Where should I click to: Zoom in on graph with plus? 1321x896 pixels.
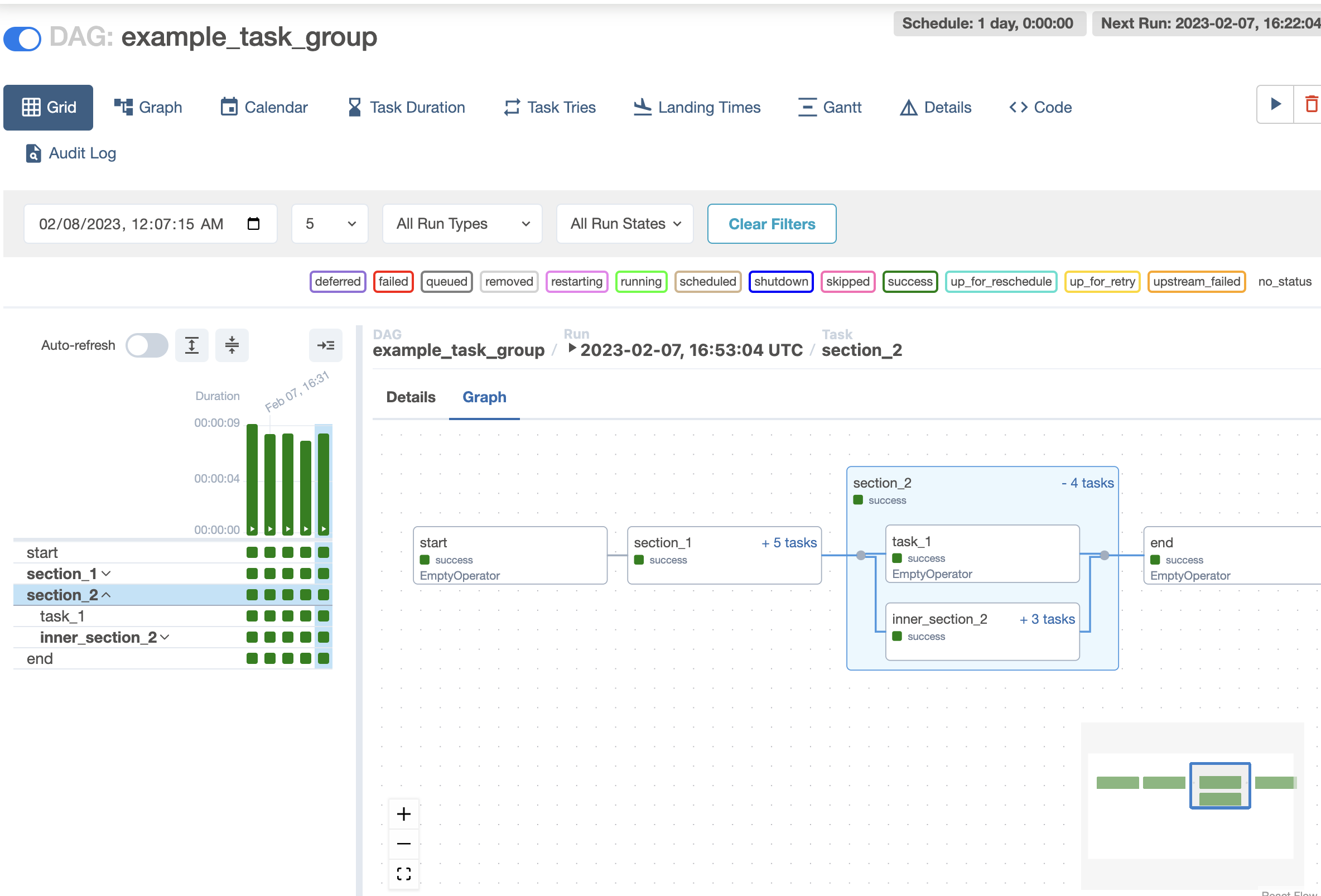tap(403, 814)
